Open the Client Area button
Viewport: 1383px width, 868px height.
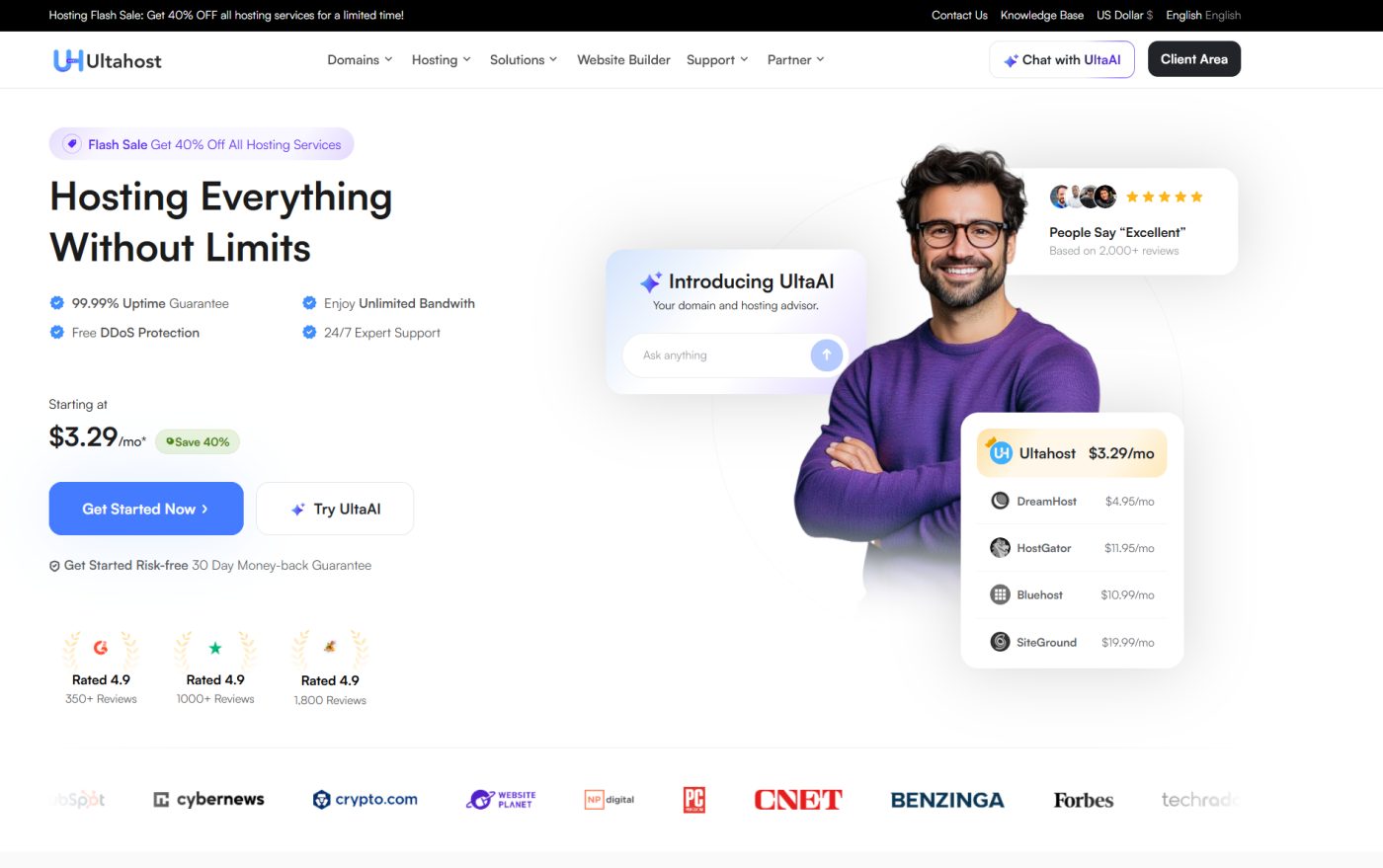click(x=1194, y=59)
